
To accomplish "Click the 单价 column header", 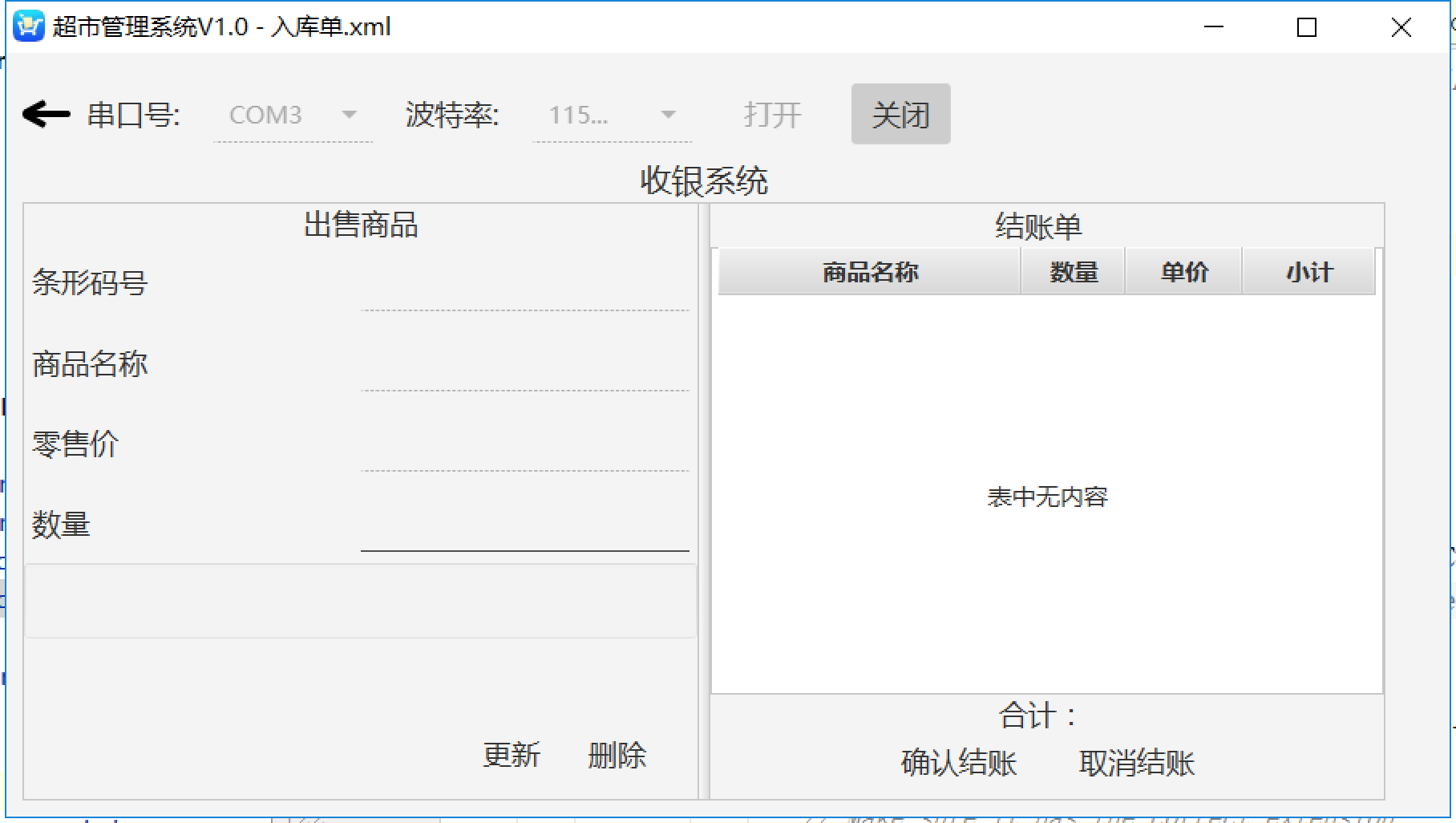I will click(x=1183, y=273).
